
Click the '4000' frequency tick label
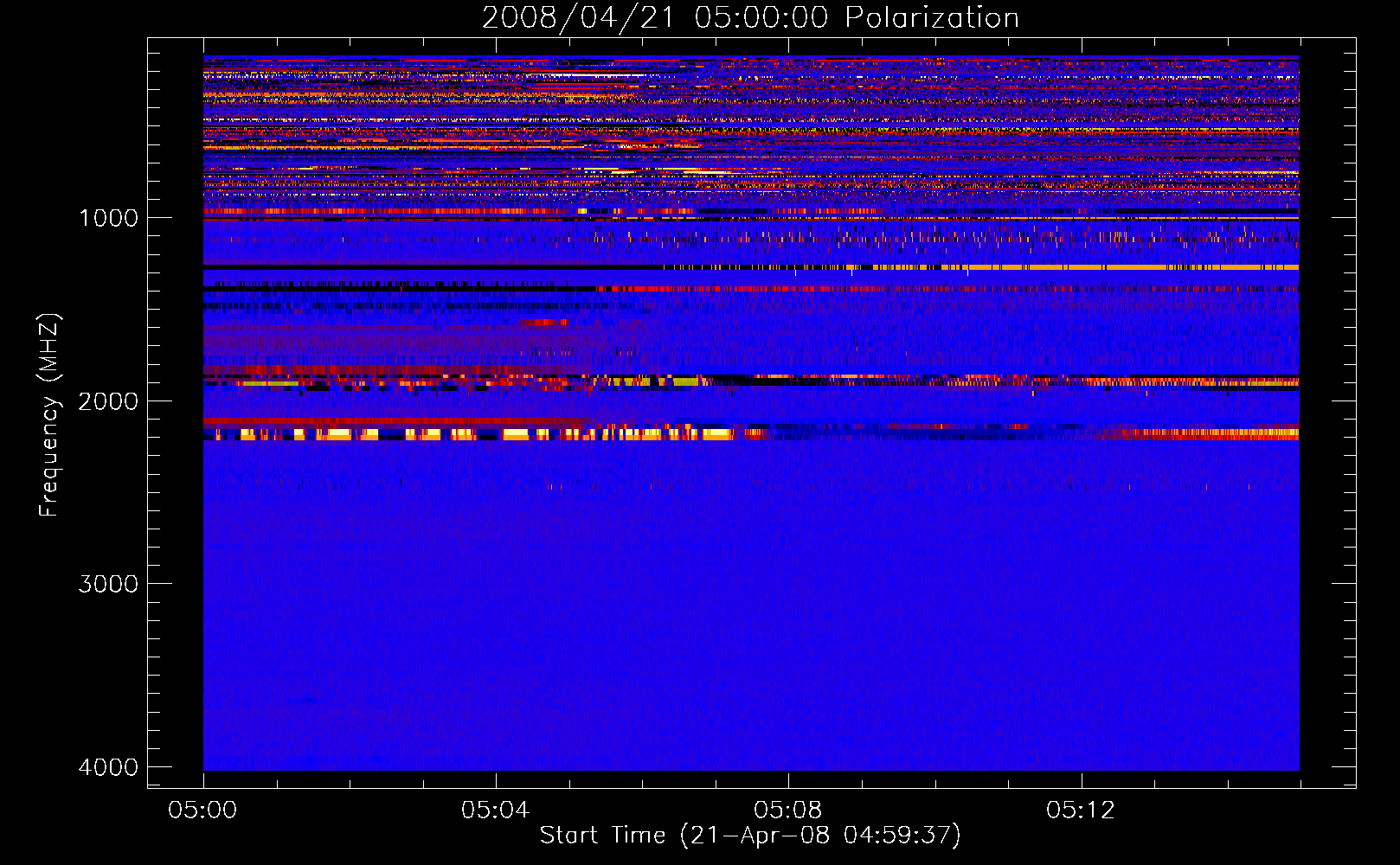tap(108, 767)
